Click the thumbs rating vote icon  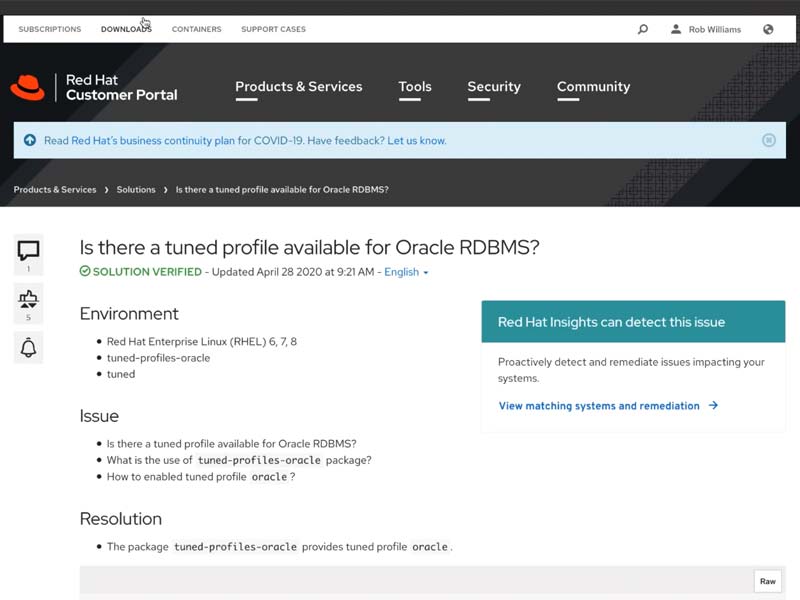[29, 299]
